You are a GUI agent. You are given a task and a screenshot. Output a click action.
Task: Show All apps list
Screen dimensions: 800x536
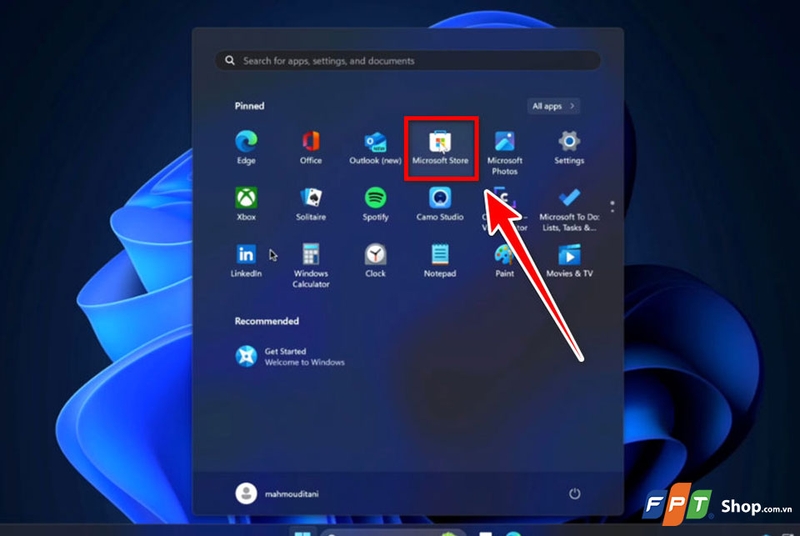[x=553, y=106]
